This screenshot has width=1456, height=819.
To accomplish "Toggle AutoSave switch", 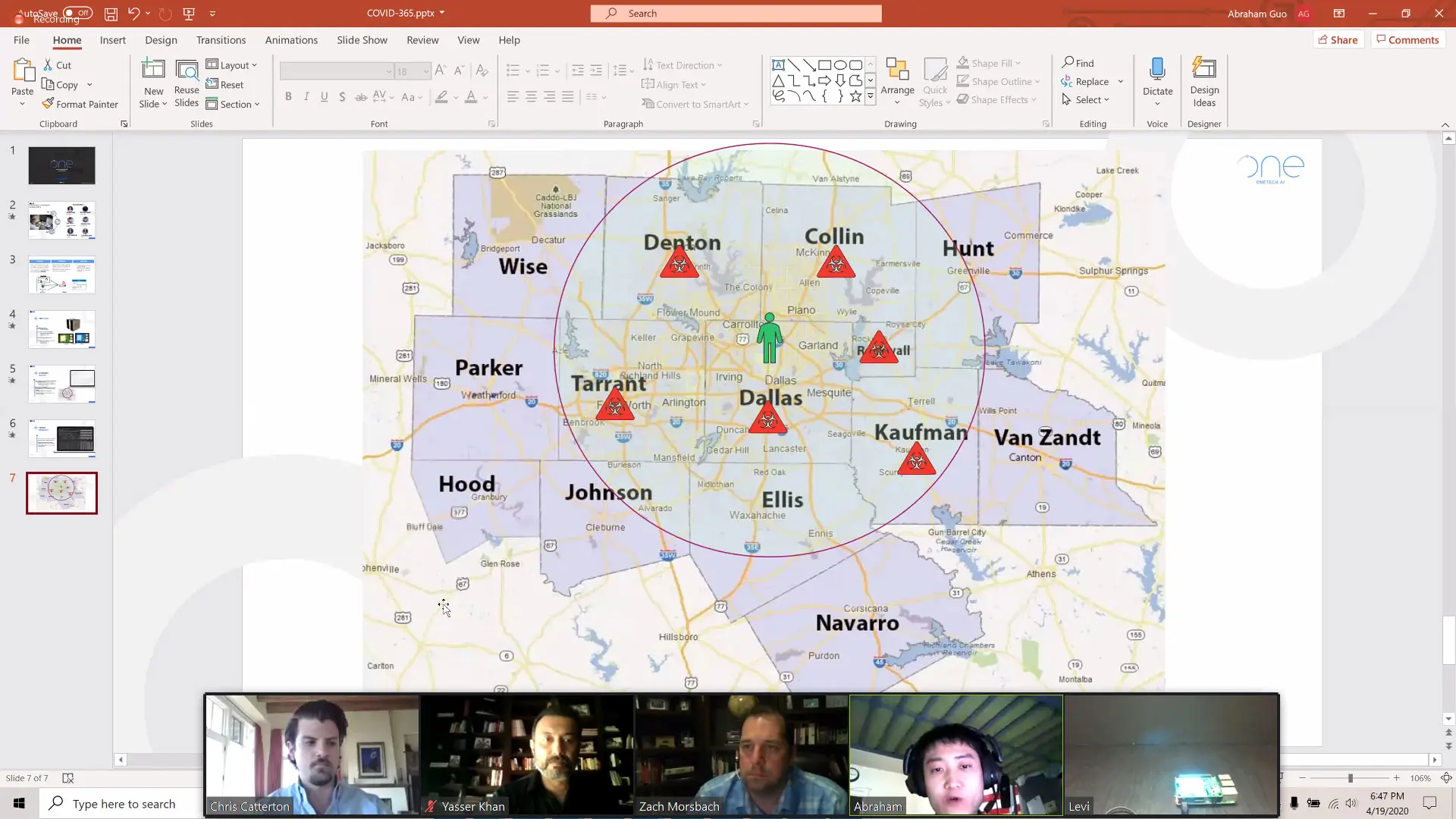I will 77,13.
